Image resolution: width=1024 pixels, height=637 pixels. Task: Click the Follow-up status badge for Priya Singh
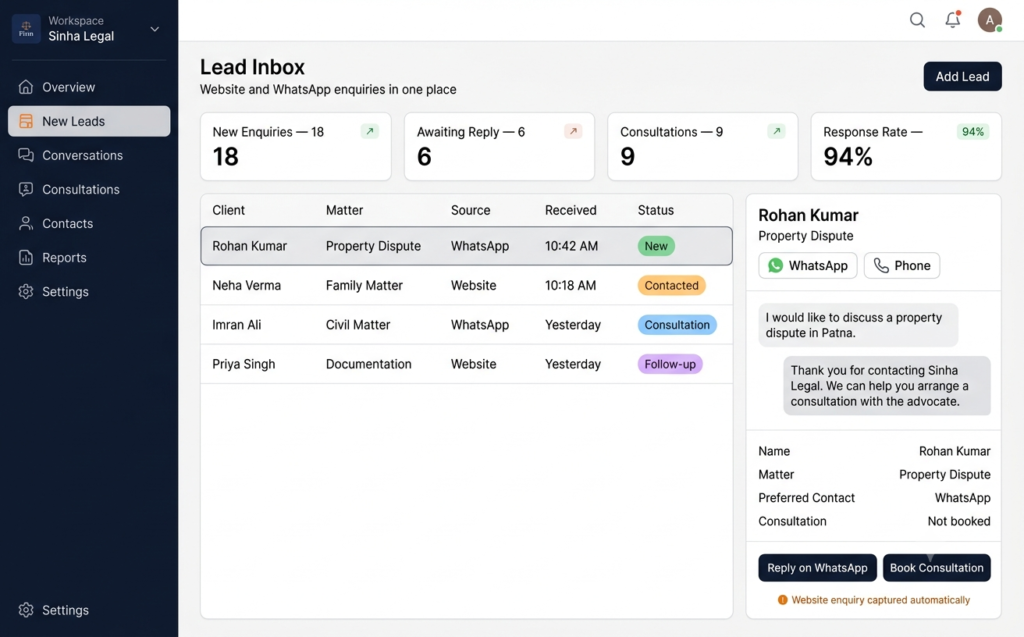coord(670,364)
